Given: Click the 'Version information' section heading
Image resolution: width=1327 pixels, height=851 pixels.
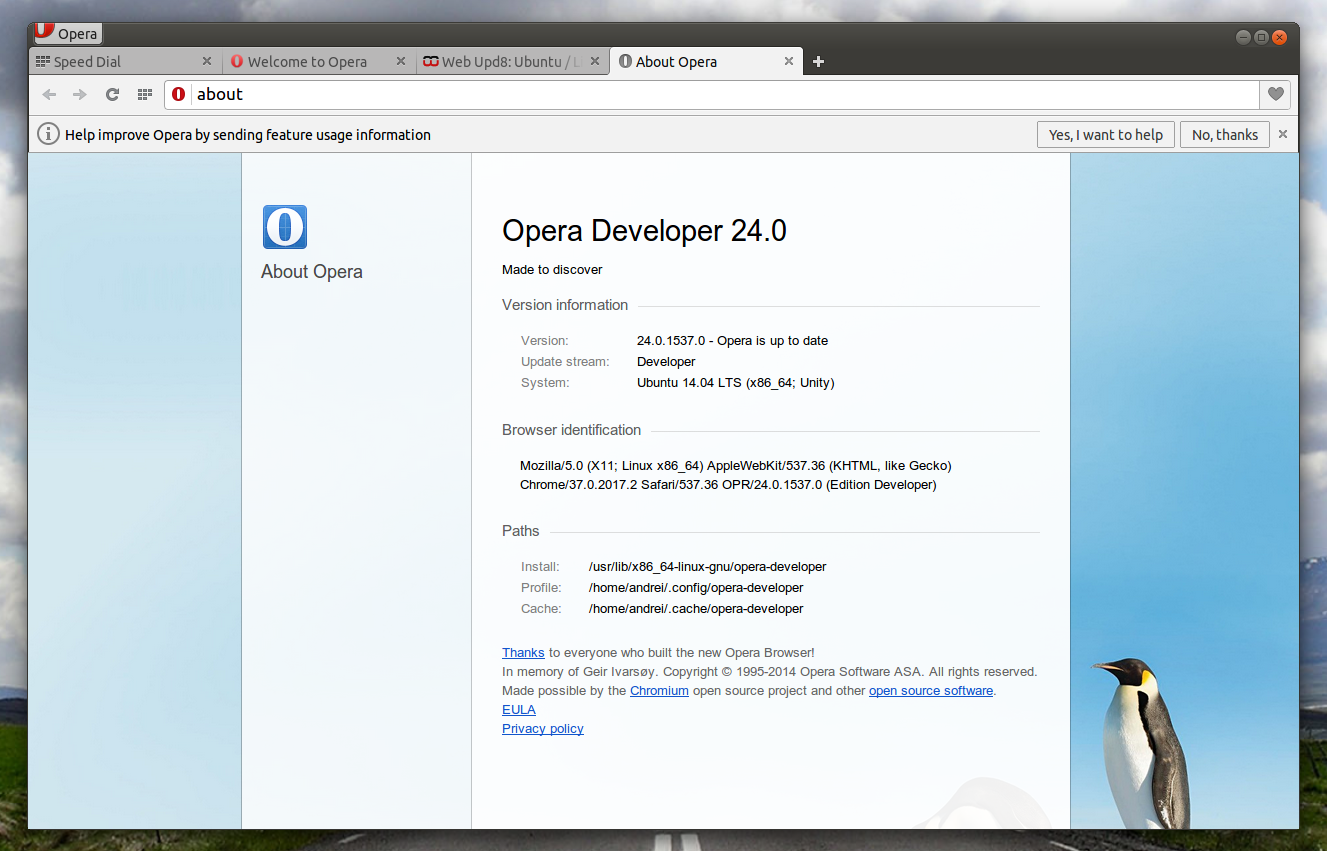Looking at the screenshot, I should [565, 305].
